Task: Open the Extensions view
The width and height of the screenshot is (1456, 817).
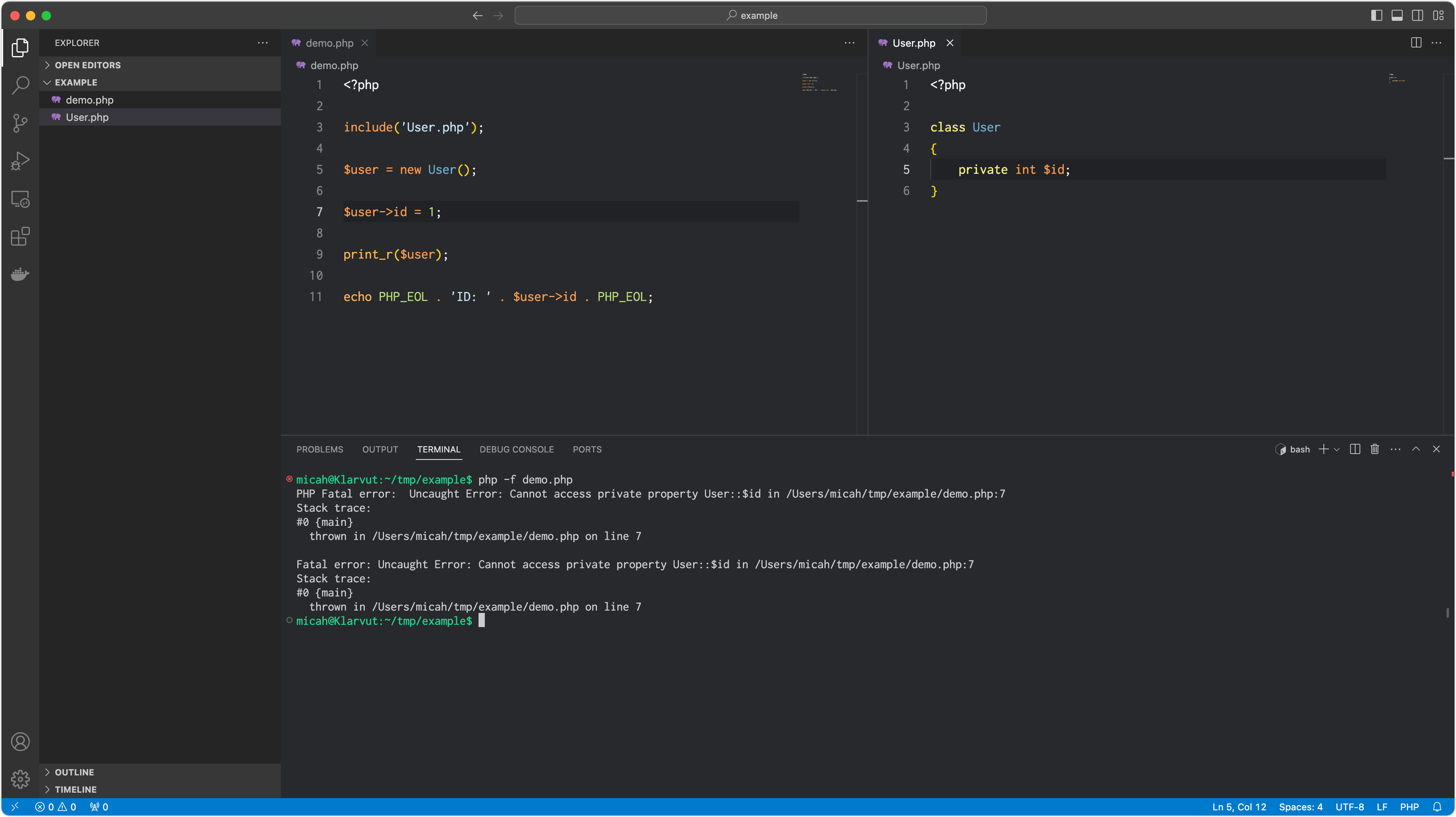Action: pos(20,236)
